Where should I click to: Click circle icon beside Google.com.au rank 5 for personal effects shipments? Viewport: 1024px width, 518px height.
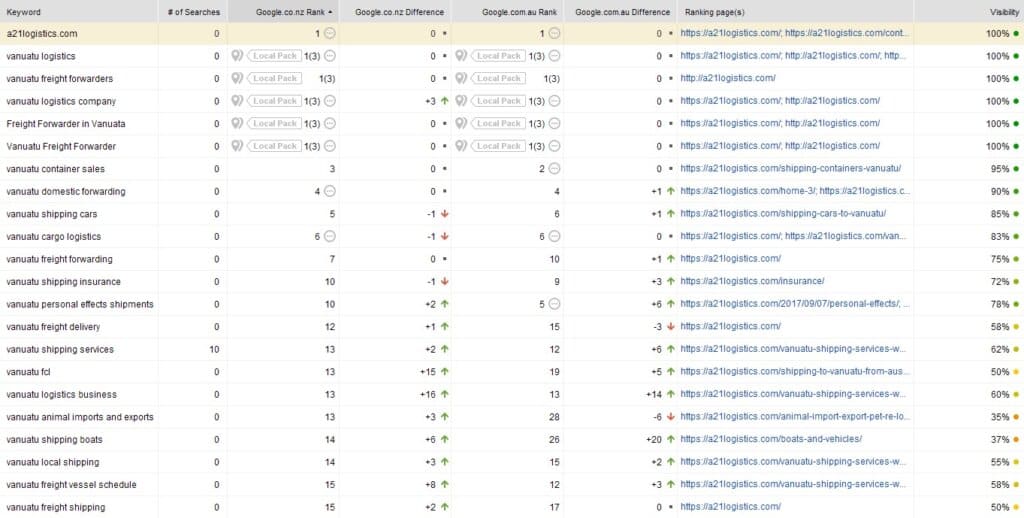coord(554,304)
